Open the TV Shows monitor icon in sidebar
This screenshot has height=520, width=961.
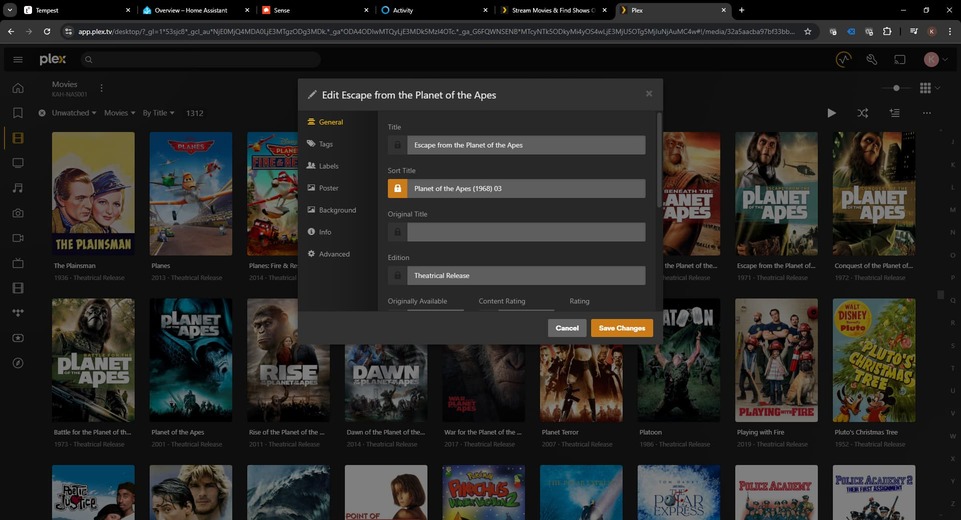(x=18, y=163)
